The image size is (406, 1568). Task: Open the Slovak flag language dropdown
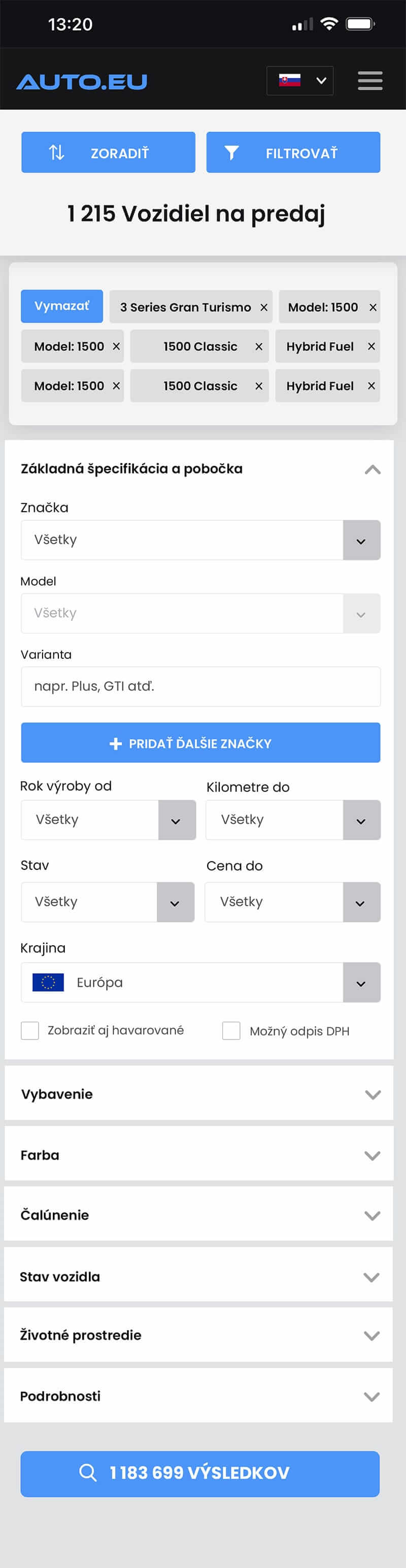300,80
